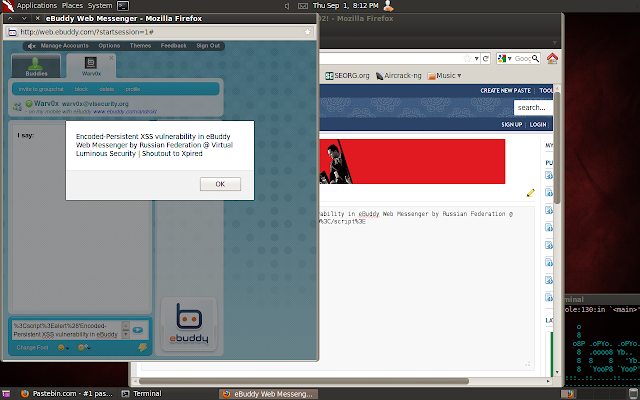Click bookmark star in Pastebin window URL bar

pyautogui.click(x=467, y=58)
